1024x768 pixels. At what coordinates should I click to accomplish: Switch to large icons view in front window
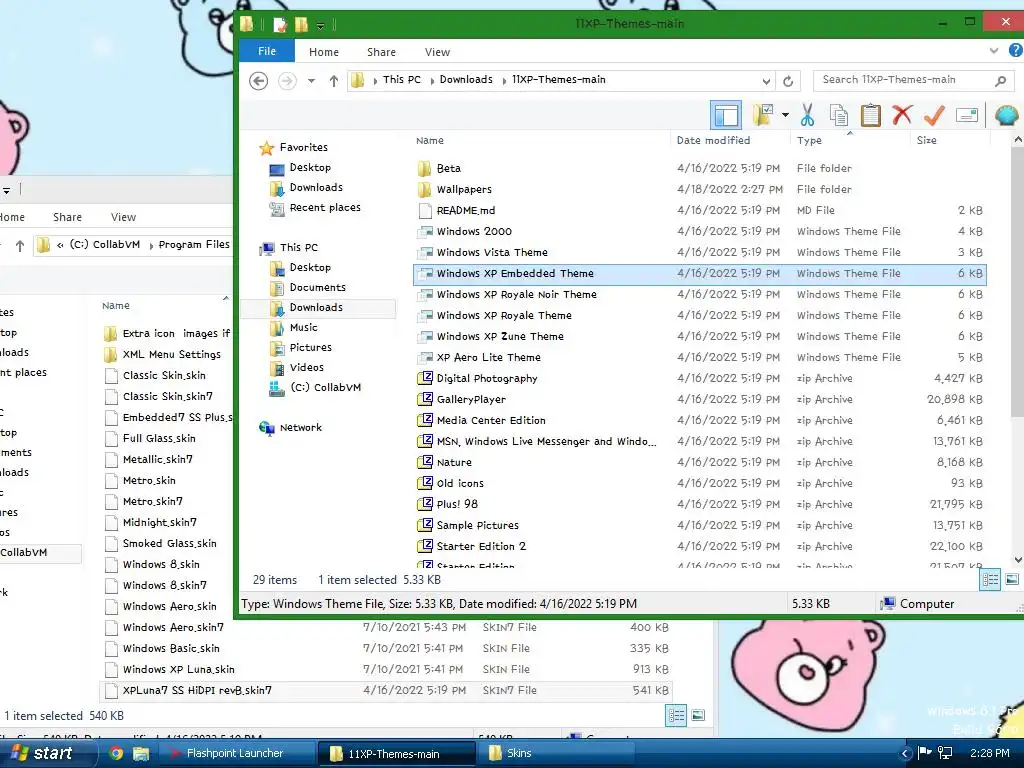point(1012,580)
